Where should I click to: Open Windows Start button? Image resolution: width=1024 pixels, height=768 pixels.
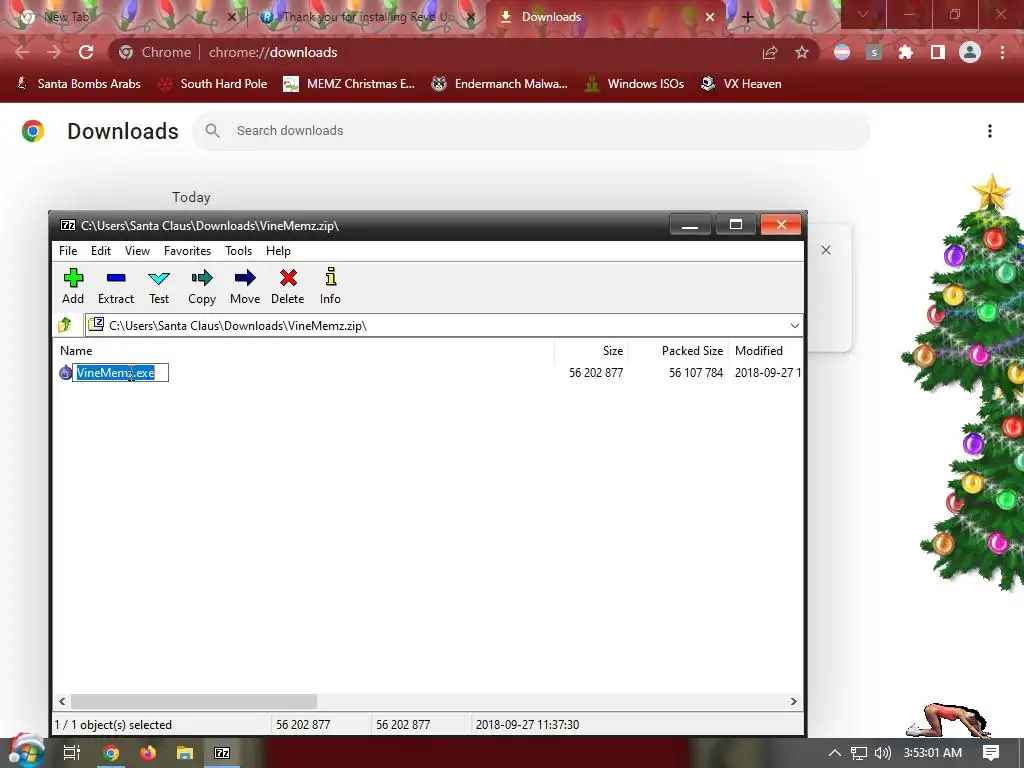pos(26,752)
